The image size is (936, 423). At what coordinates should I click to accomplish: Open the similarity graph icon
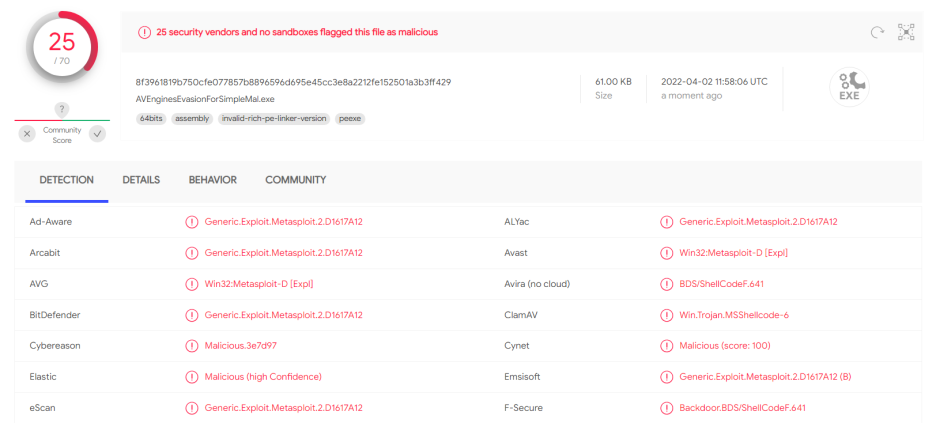click(x=906, y=32)
